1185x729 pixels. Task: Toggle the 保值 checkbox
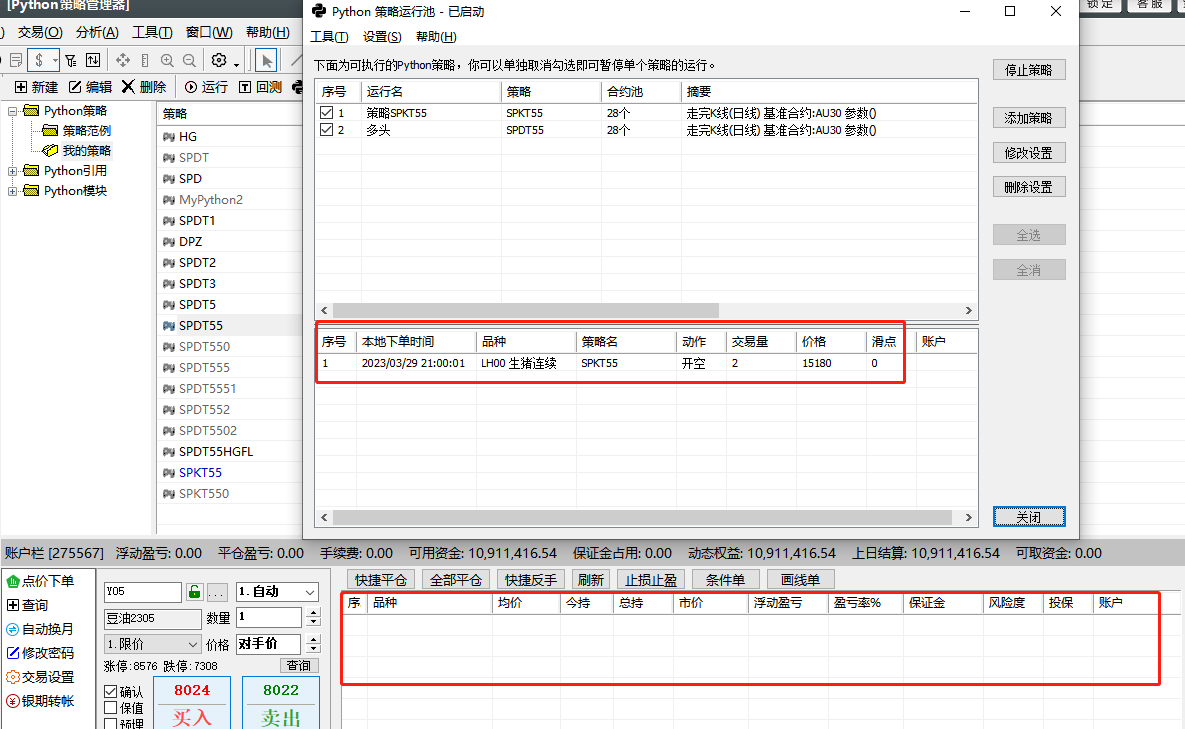click(x=111, y=707)
